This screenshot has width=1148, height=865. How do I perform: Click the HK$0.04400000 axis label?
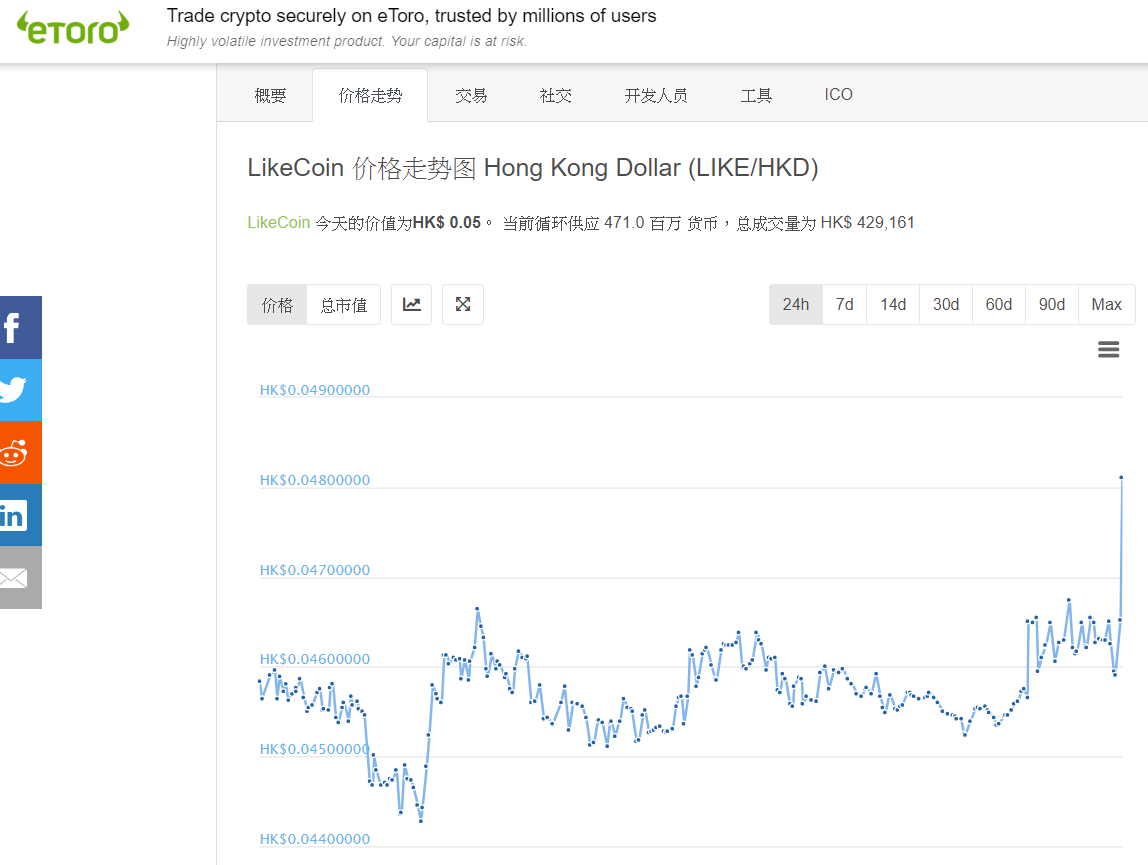coord(315,839)
